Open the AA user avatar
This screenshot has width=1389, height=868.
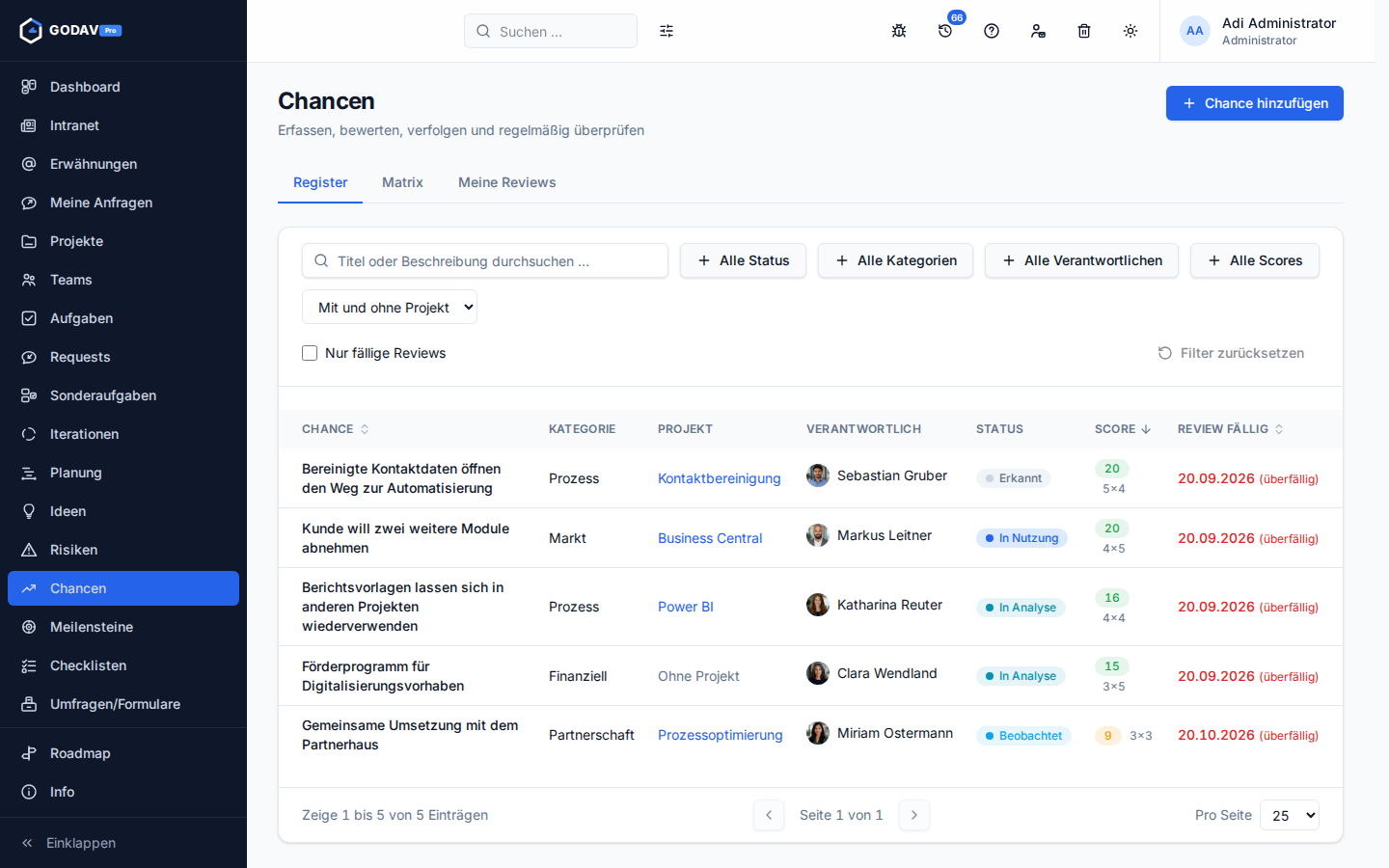click(1195, 31)
